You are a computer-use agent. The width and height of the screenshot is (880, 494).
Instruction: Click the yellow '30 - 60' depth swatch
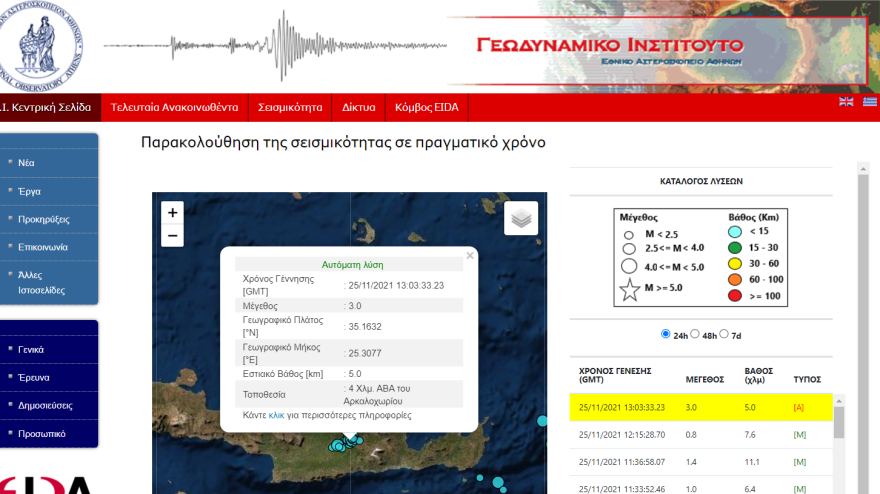pos(735,264)
